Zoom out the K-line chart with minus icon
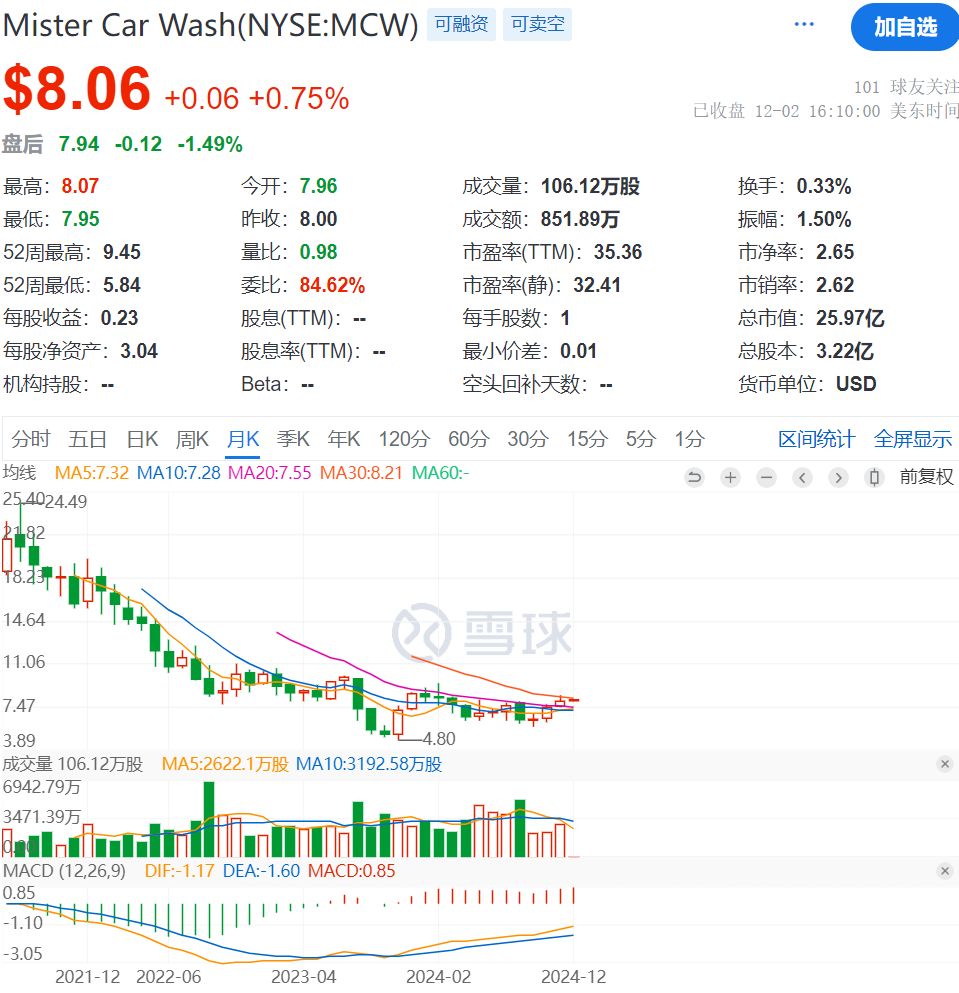Viewport: 959px width, 993px height. [766, 477]
